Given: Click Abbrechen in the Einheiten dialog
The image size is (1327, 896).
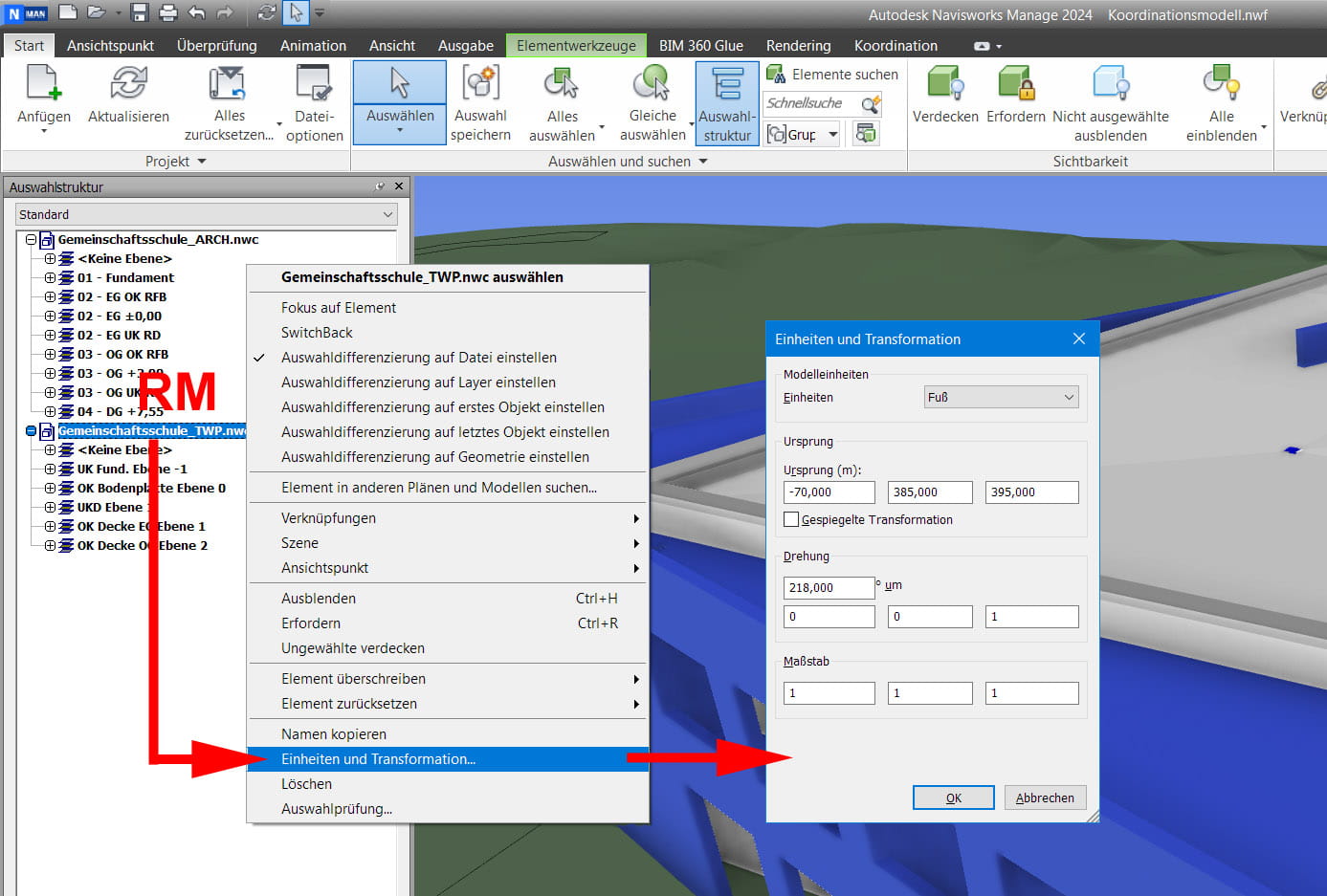Looking at the screenshot, I should (x=1045, y=798).
